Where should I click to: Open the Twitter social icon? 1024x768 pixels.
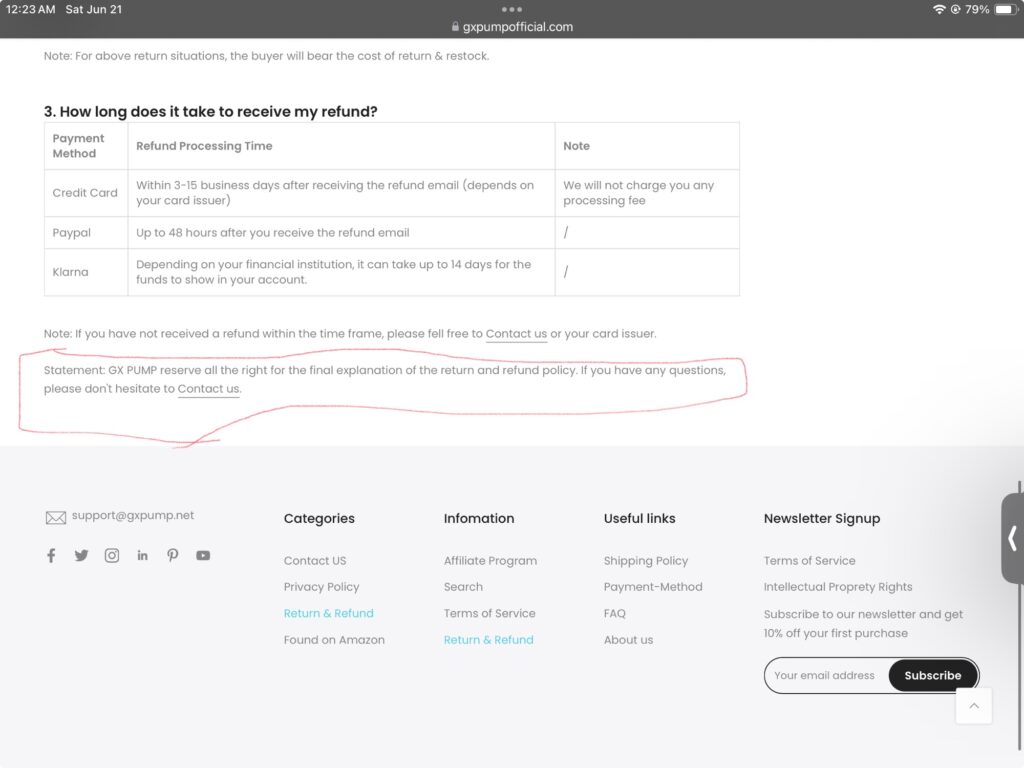click(81, 556)
